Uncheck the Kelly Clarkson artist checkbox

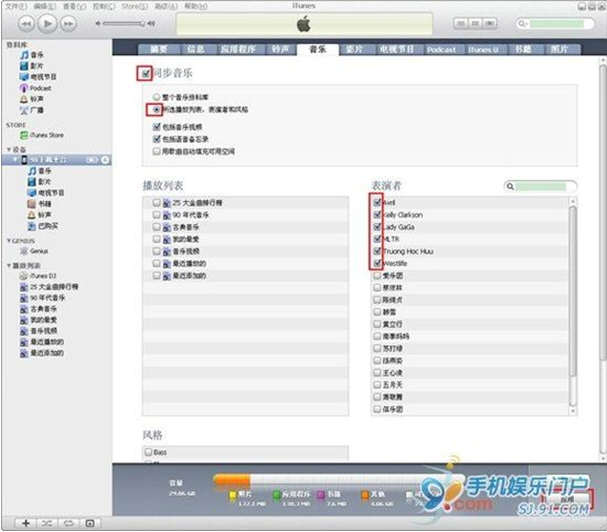377,214
